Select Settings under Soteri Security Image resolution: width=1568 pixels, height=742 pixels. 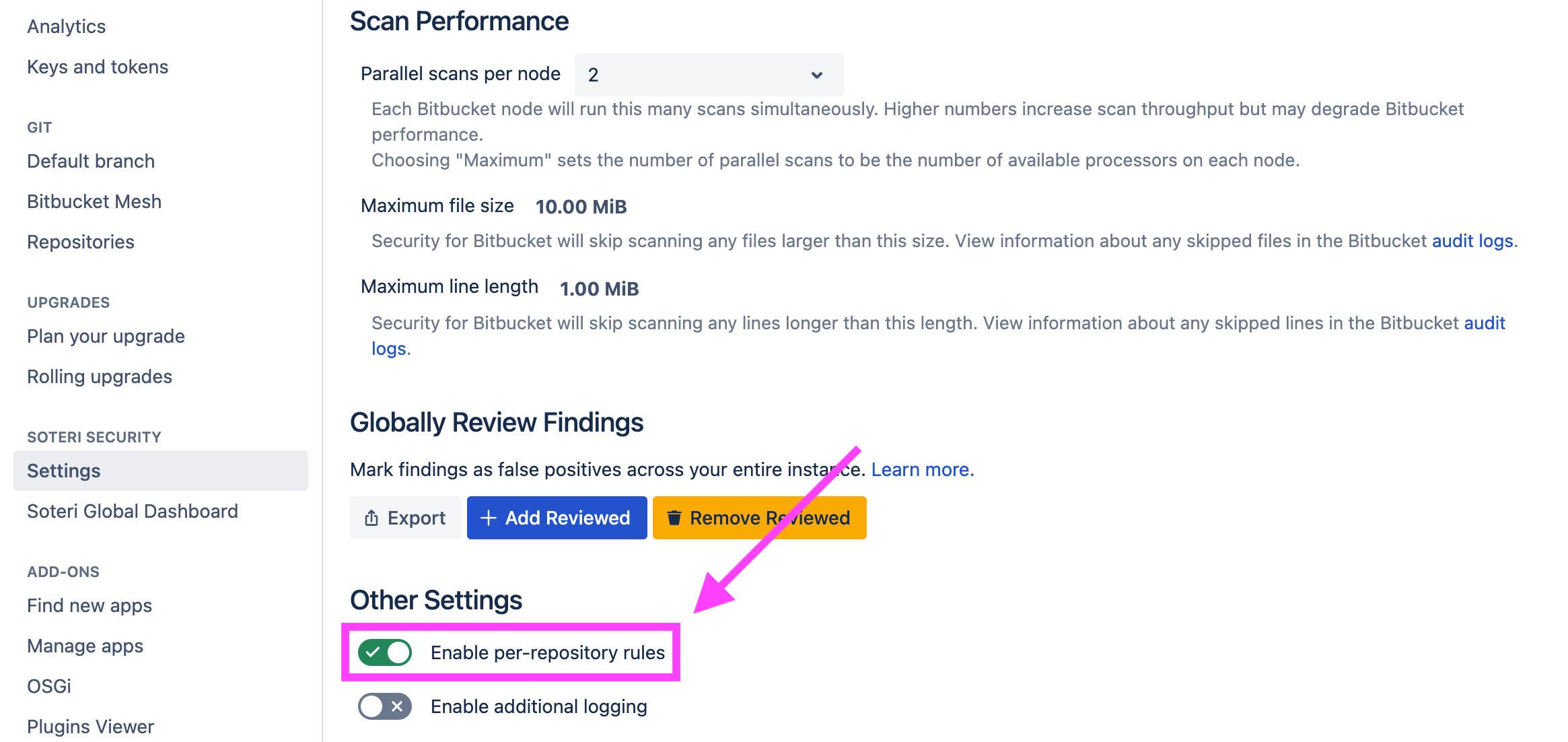coord(63,470)
